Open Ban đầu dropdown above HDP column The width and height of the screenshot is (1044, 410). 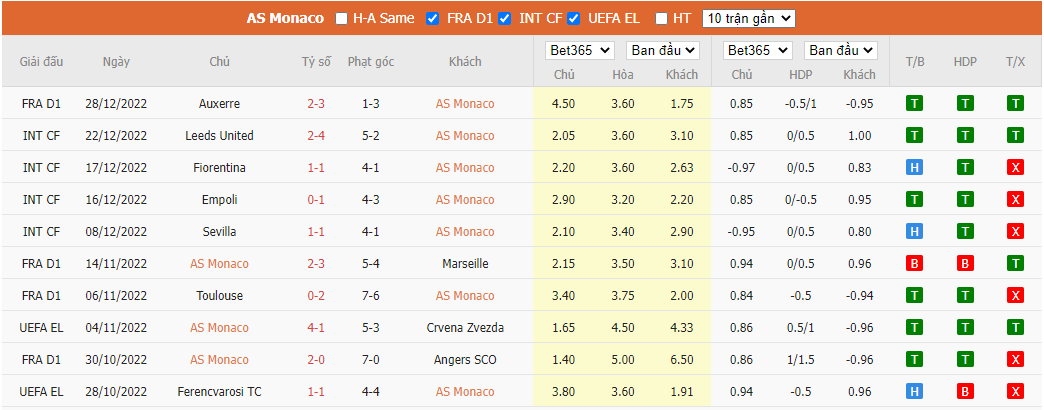coord(841,50)
